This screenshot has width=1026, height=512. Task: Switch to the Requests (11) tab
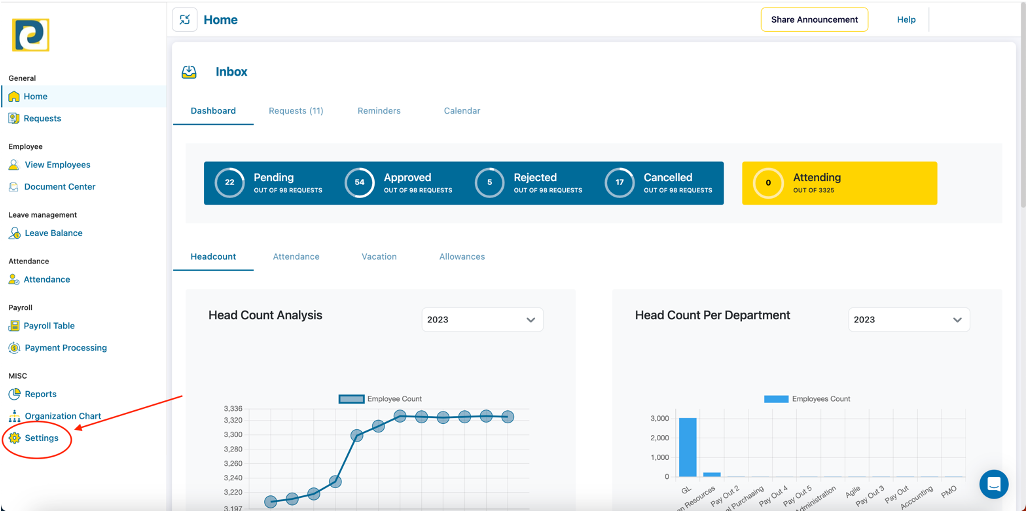(295, 111)
